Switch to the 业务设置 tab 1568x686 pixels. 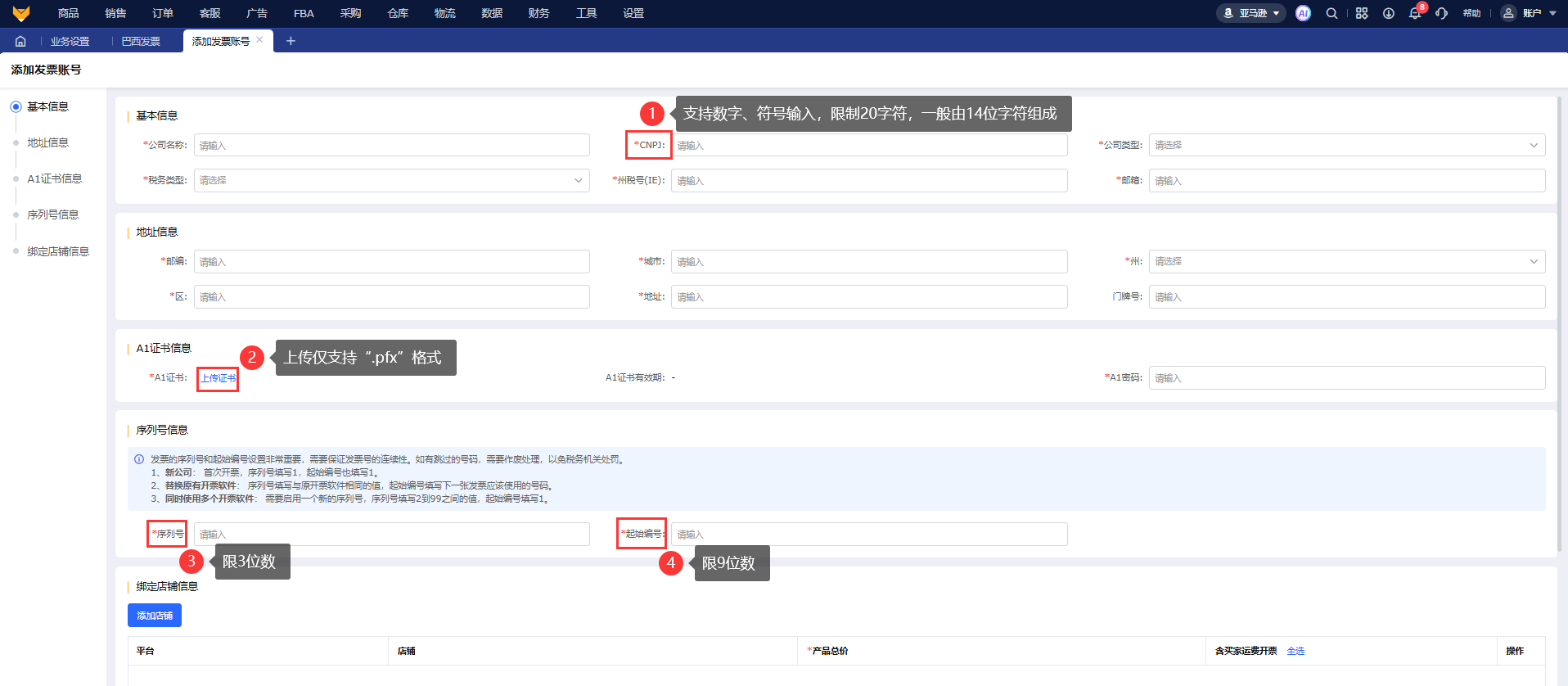click(x=70, y=41)
